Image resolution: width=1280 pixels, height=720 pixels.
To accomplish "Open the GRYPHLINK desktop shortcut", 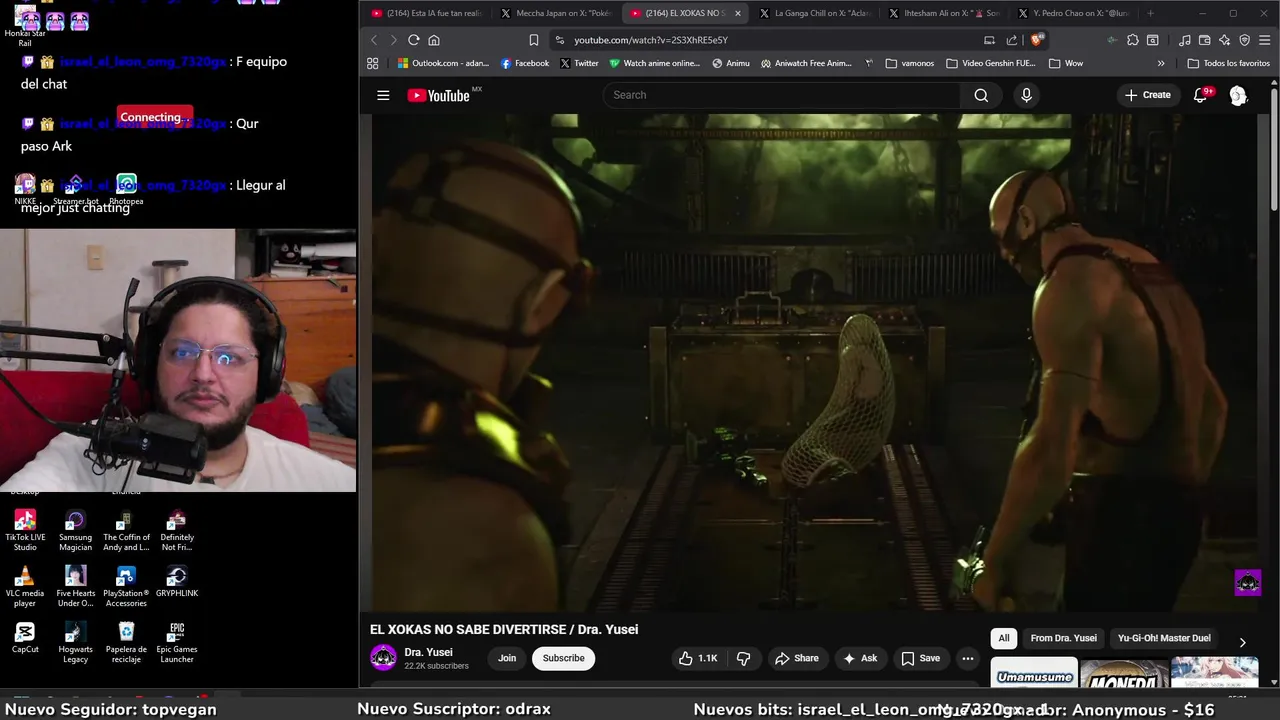I will coord(177,581).
